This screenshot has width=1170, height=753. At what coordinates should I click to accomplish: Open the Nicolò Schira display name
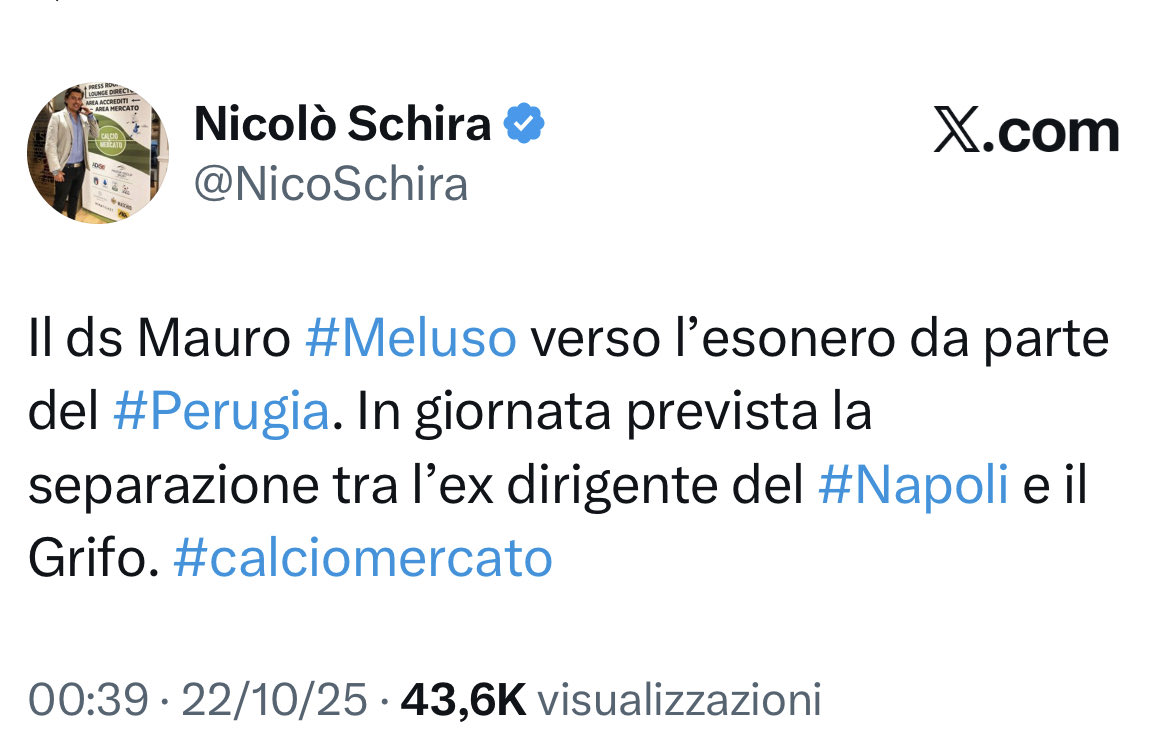pos(343,124)
